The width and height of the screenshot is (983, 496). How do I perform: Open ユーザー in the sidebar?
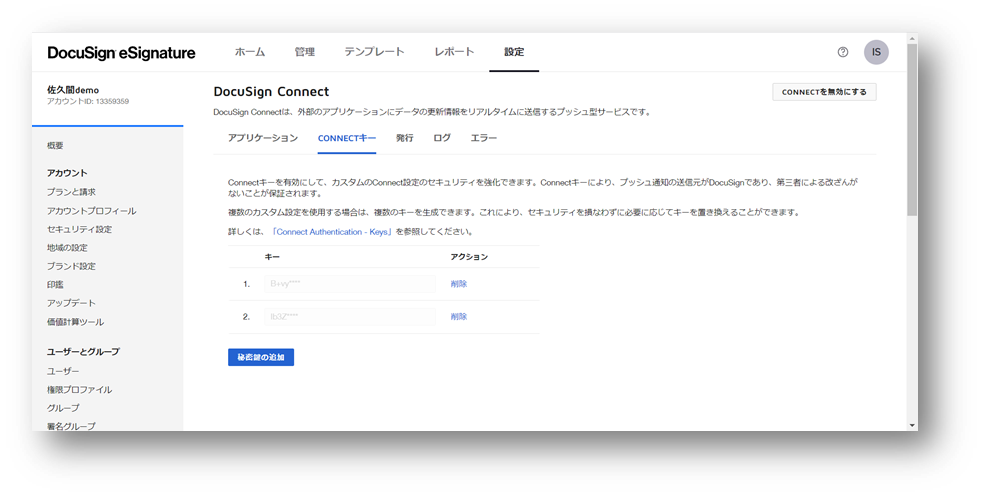click(x=63, y=371)
